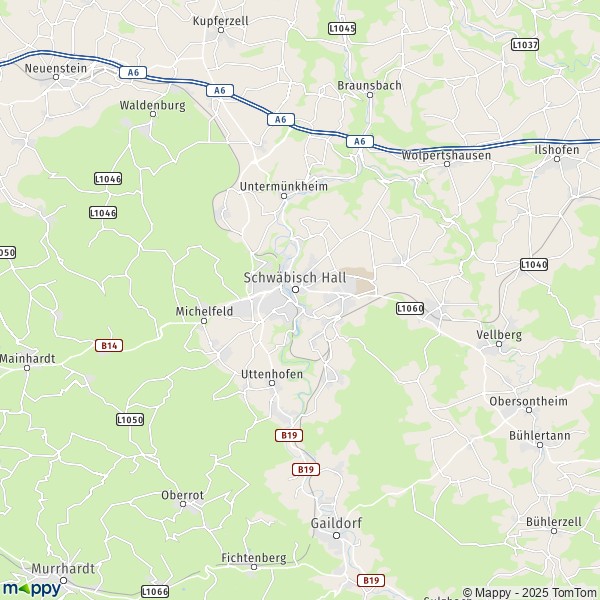Image resolution: width=600 pixels, height=600 pixels.
Task: Click the L1037 road shield
Action: pyautogui.click(x=525, y=45)
